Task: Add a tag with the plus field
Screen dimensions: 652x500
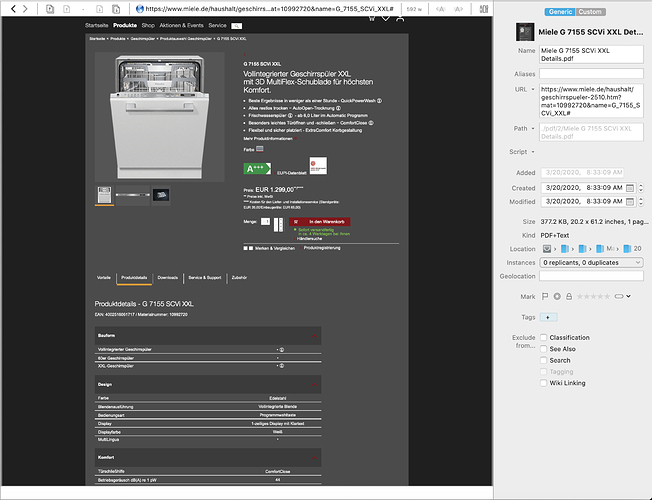Action: (x=548, y=317)
